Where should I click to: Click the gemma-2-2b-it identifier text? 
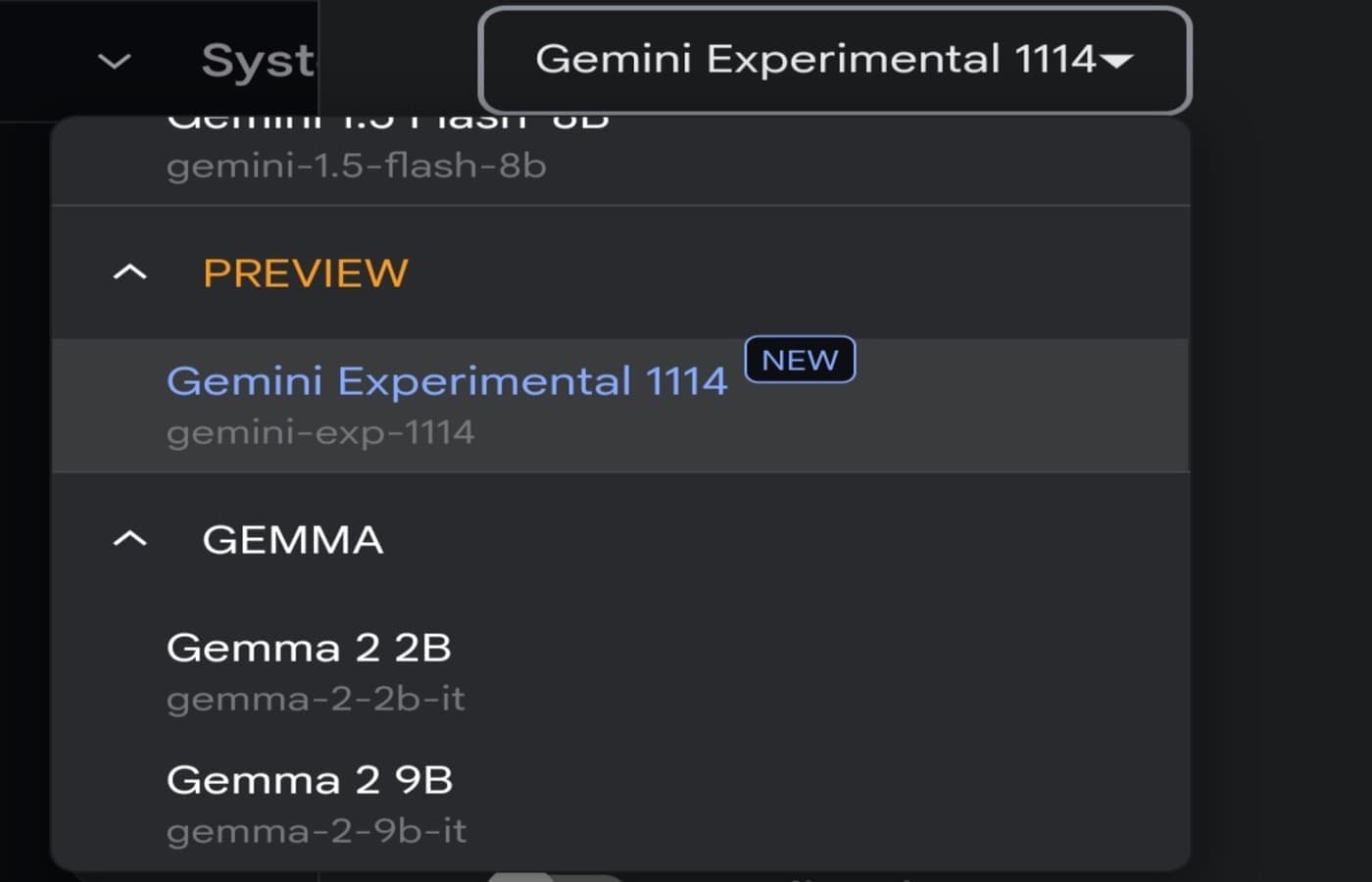pos(318,698)
